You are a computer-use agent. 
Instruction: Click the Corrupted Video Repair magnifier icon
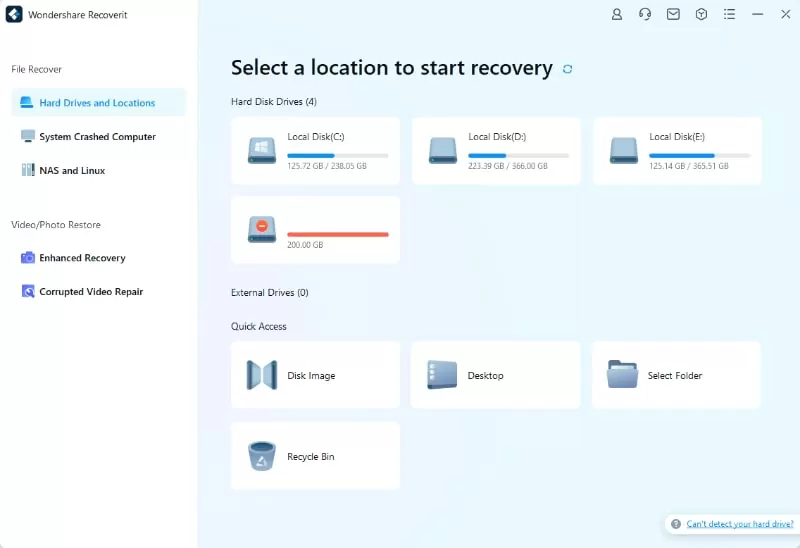(28, 291)
